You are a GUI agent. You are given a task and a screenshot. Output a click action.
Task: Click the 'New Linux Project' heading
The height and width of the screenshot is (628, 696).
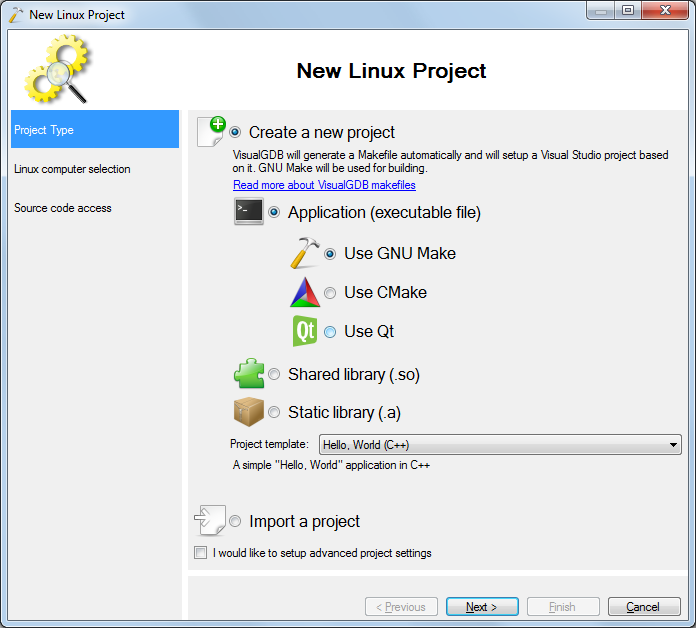(391, 71)
